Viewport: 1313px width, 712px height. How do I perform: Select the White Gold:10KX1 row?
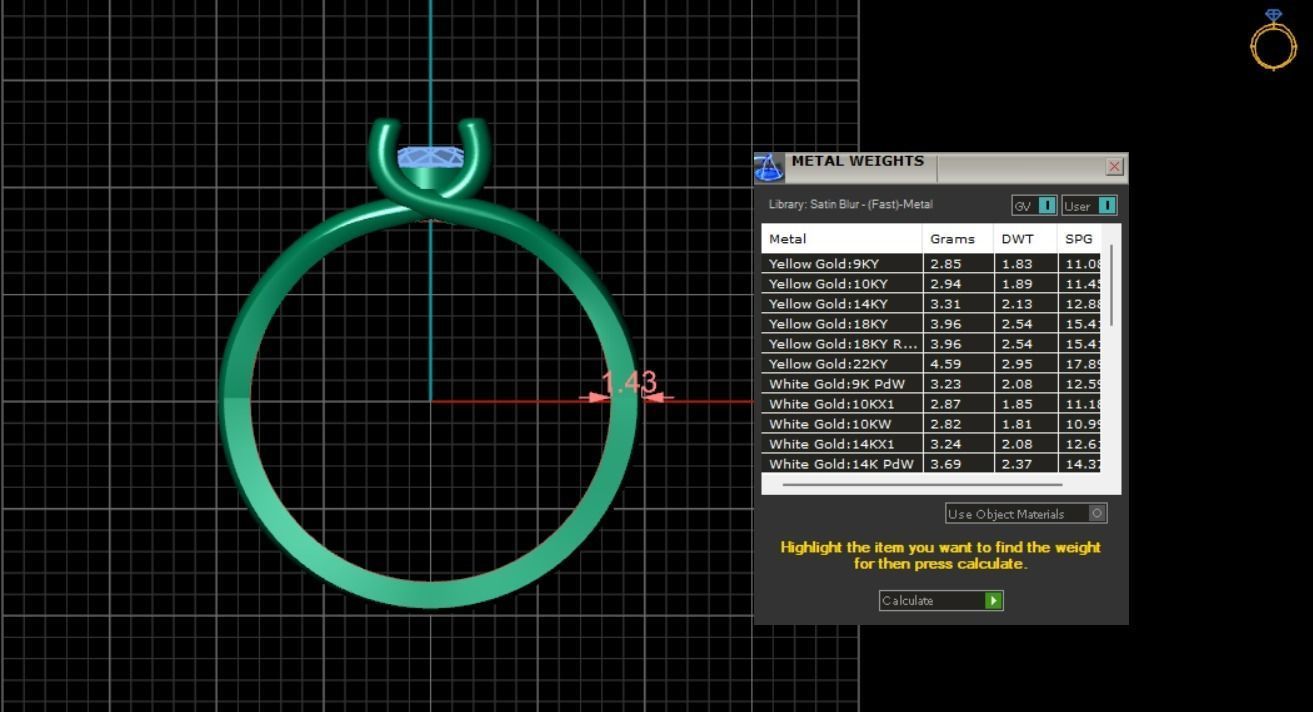coord(931,404)
